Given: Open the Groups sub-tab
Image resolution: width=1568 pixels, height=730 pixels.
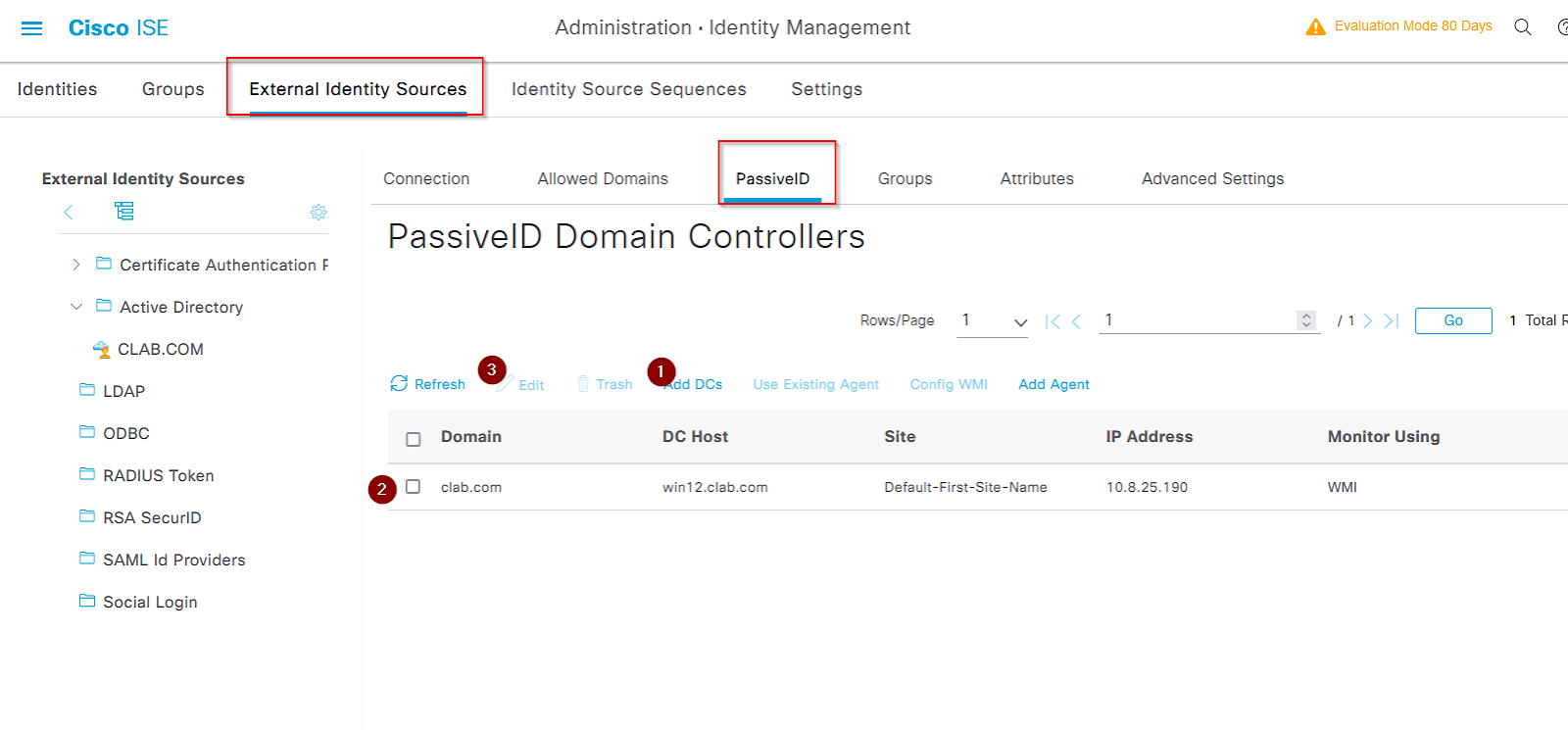Looking at the screenshot, I should click(905, 178).
